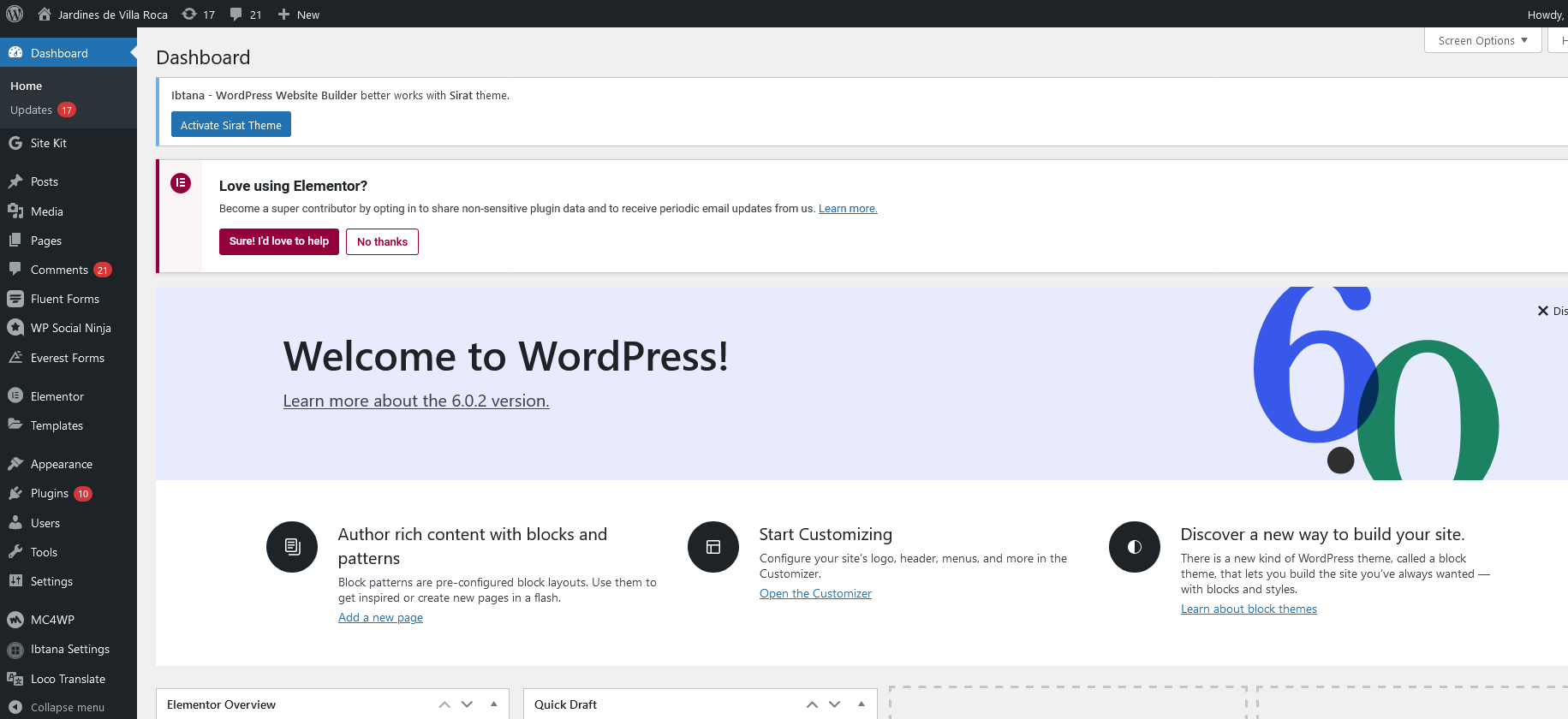
Task: Open the Ibtana Settings menu label
Action: tap(70, 649)
